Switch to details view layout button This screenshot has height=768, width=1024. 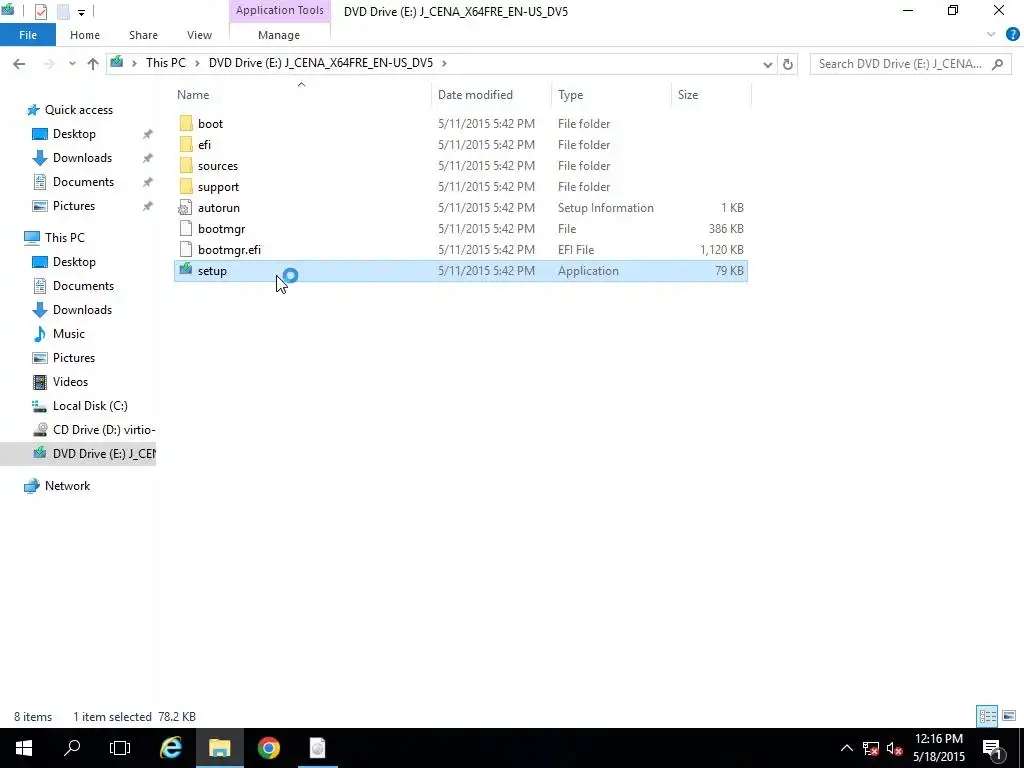pyautogui.click(x=987, y=716)
